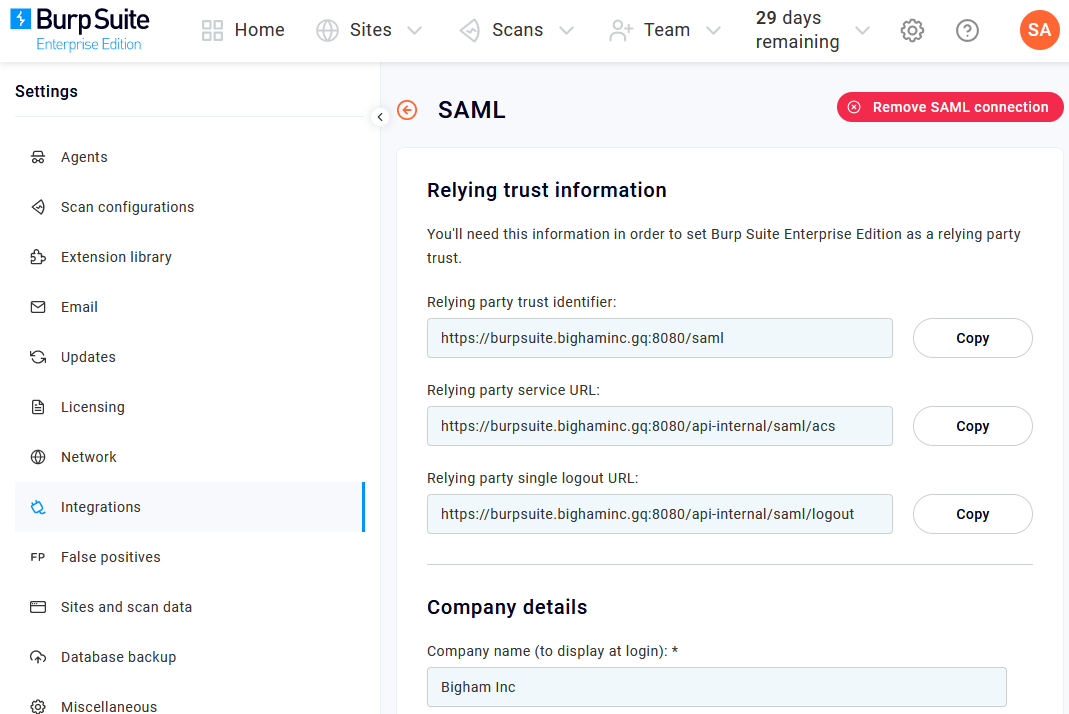Select the Network globe icon
Viewport: 1069px width, 714px height.
click(37, 457)
